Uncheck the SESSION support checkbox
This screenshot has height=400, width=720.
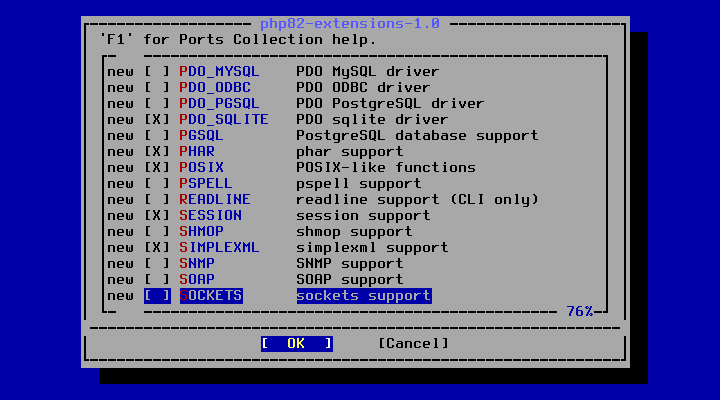click(x=157, y=216)
